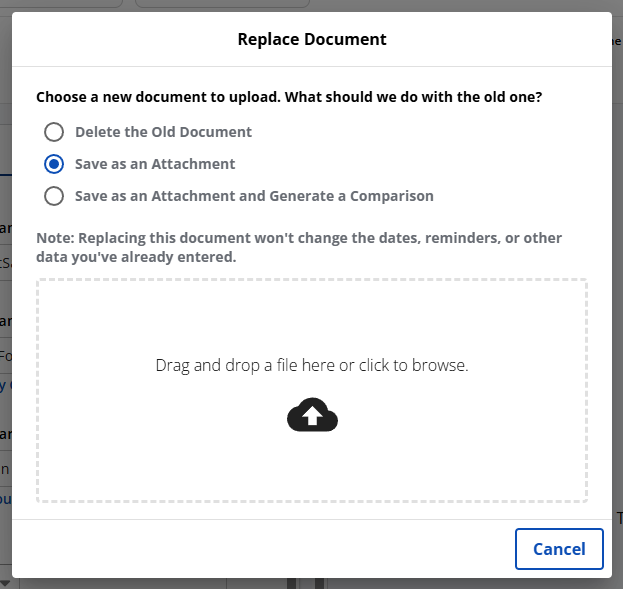The height and width of the screenshot is (589, 623).
Task: Click the dimmed background right of the dialog
Action: 618,300
